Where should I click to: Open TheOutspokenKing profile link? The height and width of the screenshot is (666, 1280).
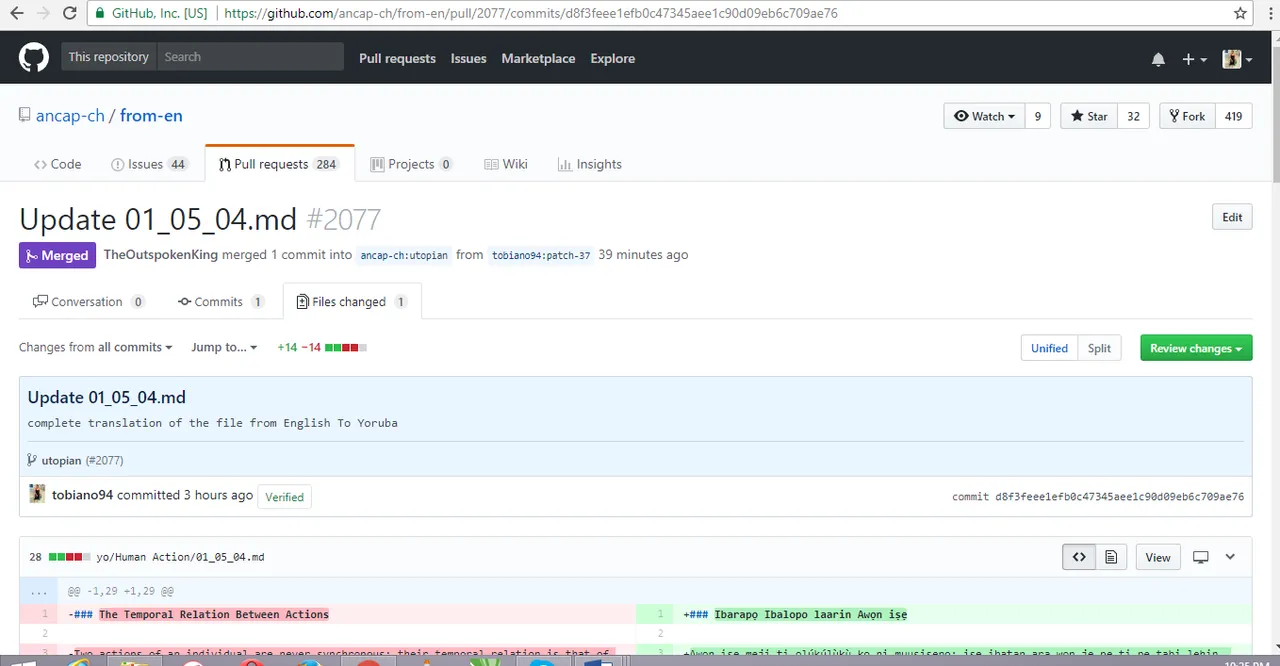pos(160,254)
